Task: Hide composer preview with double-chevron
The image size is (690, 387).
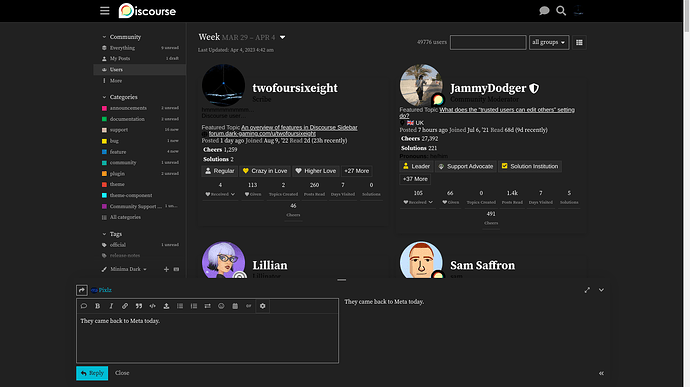Action: [x=601, y=373]
